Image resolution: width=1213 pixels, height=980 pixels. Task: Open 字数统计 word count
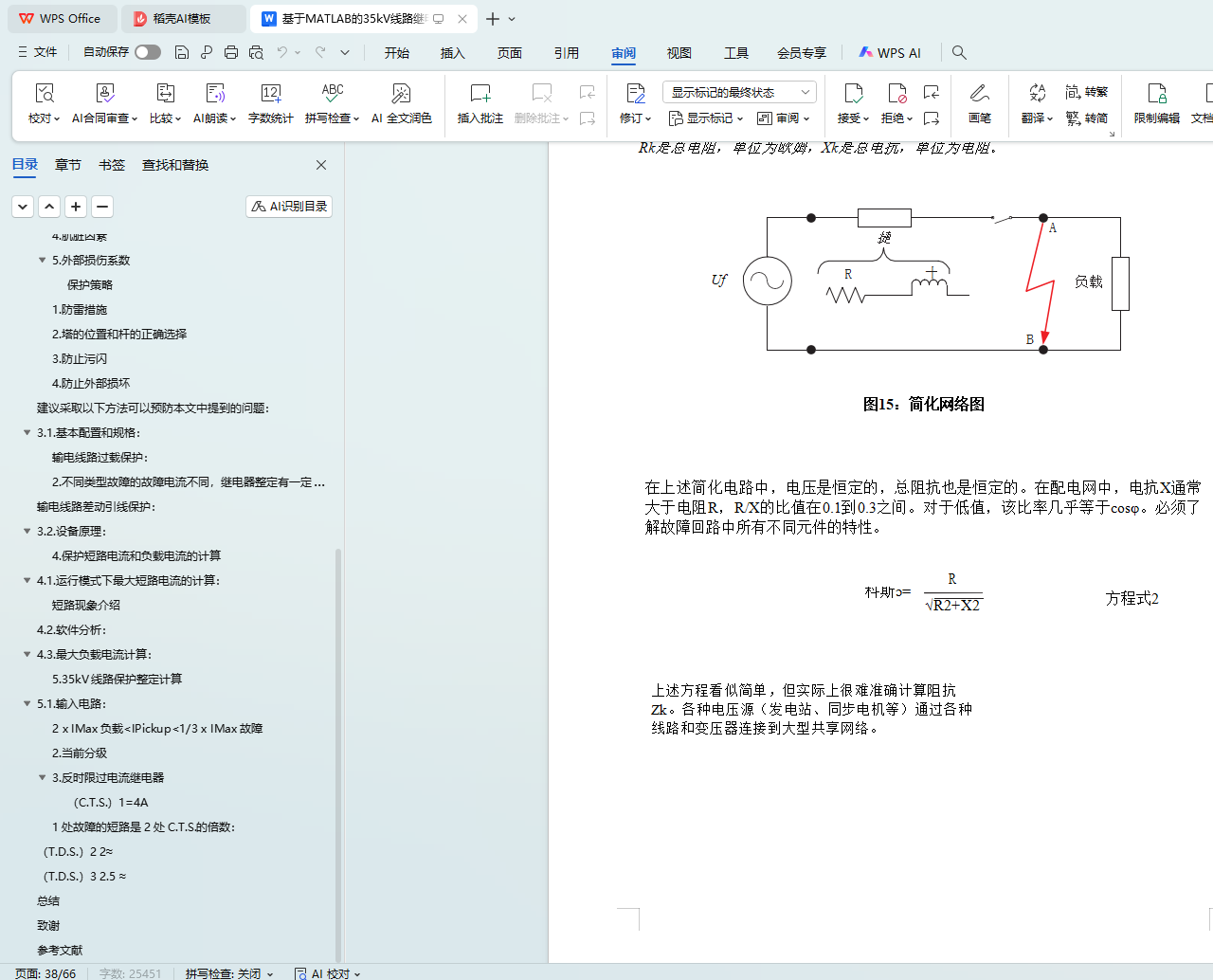(271, 104)
